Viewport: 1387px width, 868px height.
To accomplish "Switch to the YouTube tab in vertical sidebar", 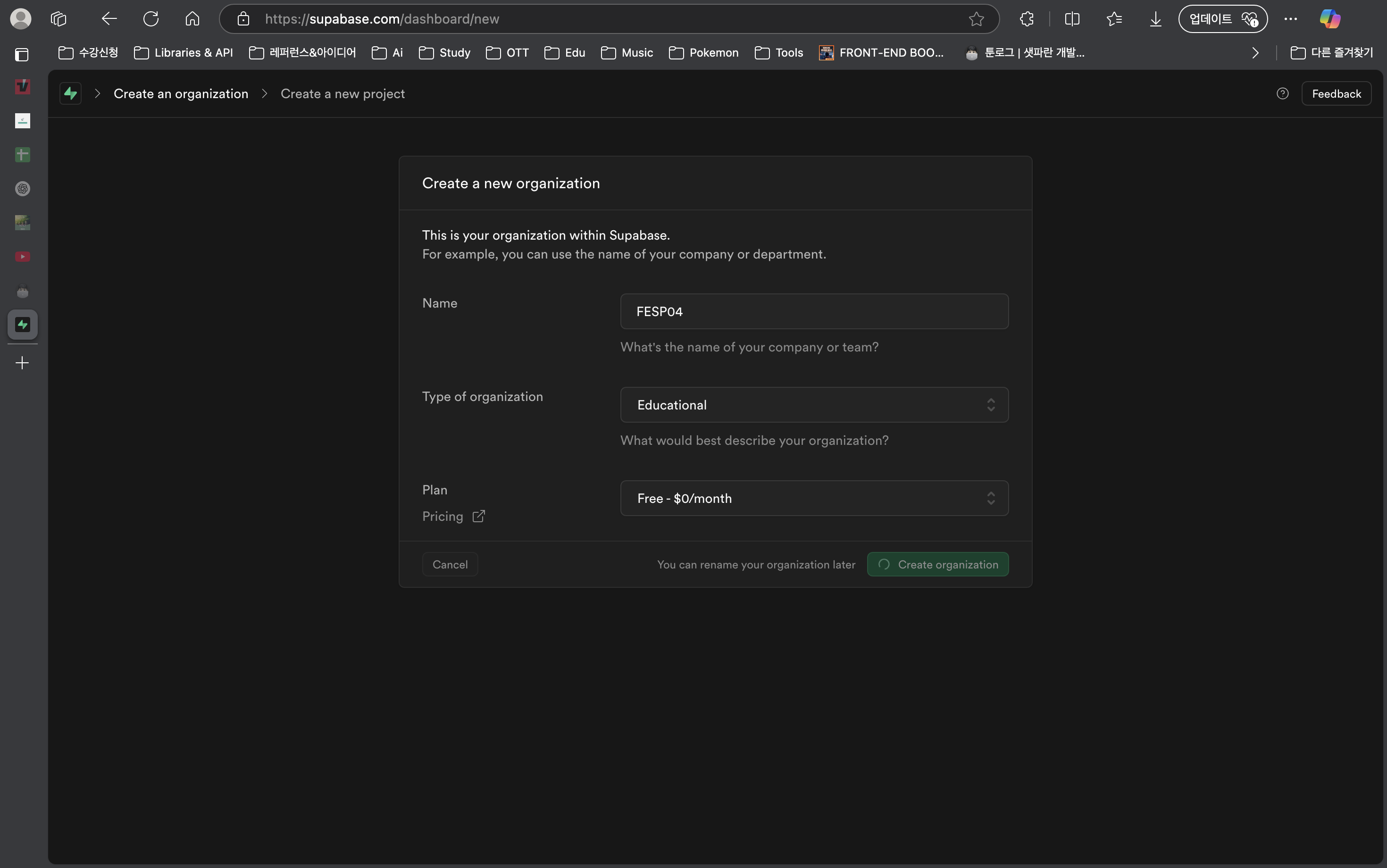I will (x=22, y=257).
